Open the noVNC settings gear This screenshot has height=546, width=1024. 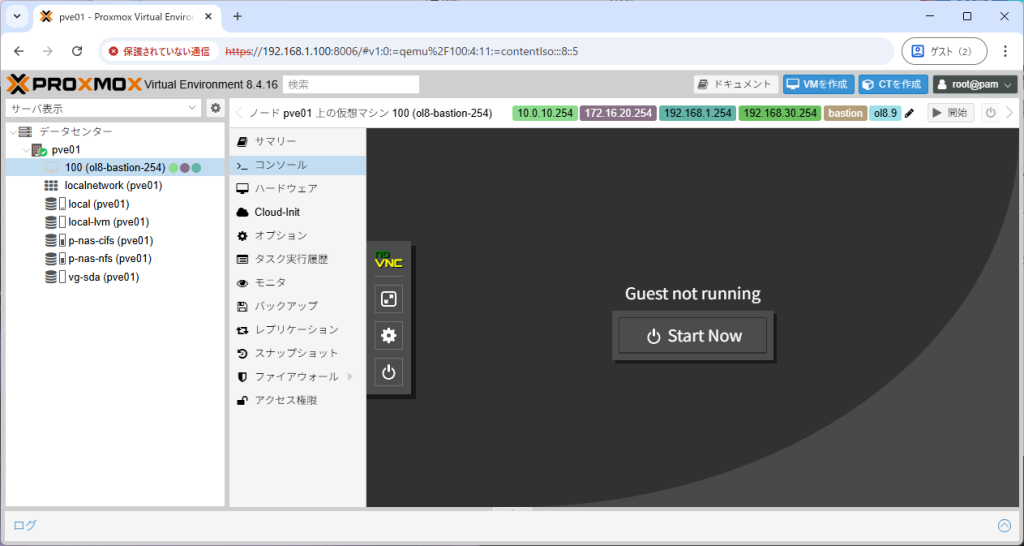coord(389,335)
